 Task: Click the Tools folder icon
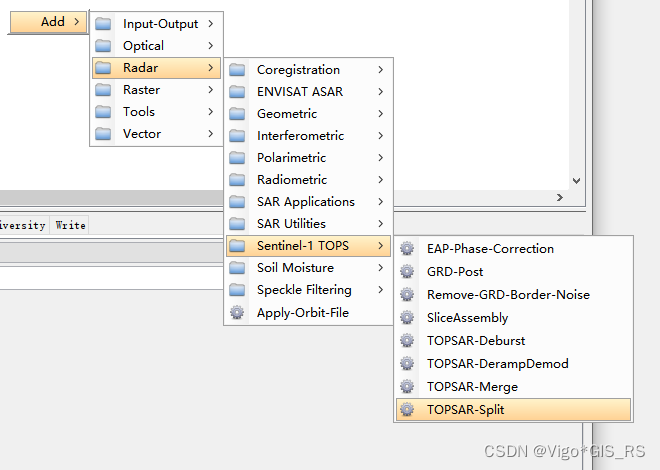(x=103, y=112)
